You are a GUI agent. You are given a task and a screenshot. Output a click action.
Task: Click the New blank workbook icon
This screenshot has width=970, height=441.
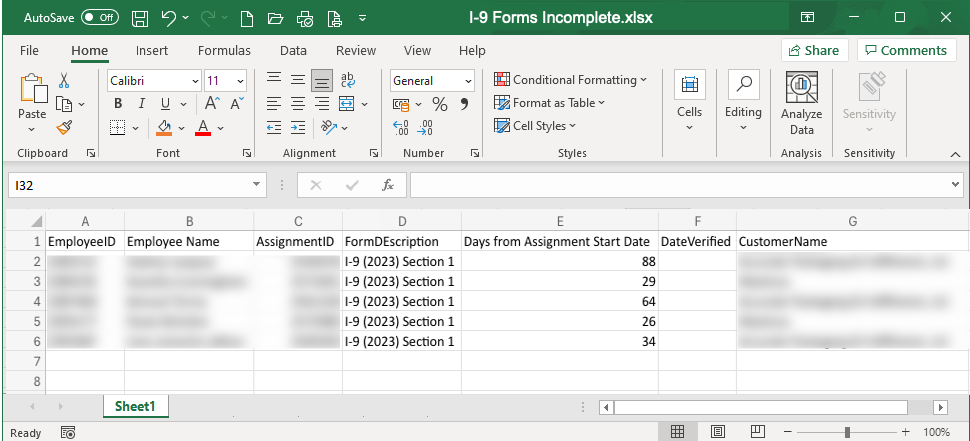tap(247, 19)
